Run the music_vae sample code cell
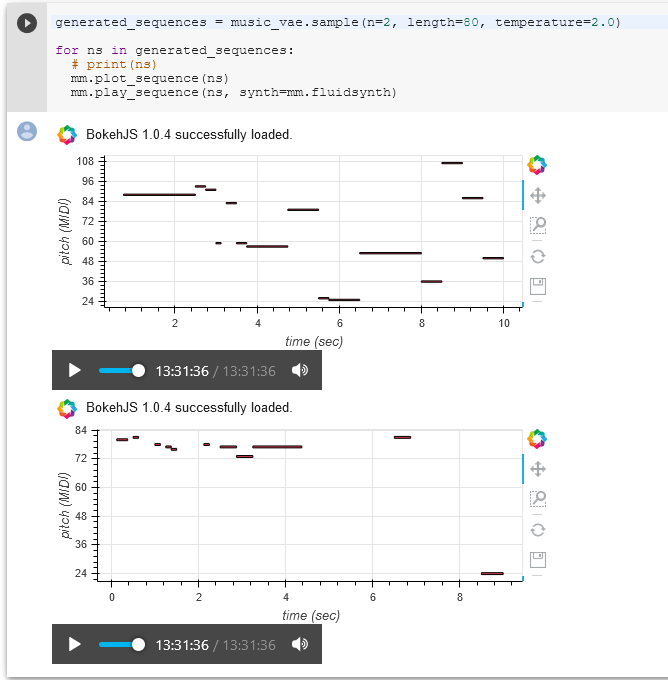Image resolution: width=668 pixels, height=680 pixels. tap(27, 23)
